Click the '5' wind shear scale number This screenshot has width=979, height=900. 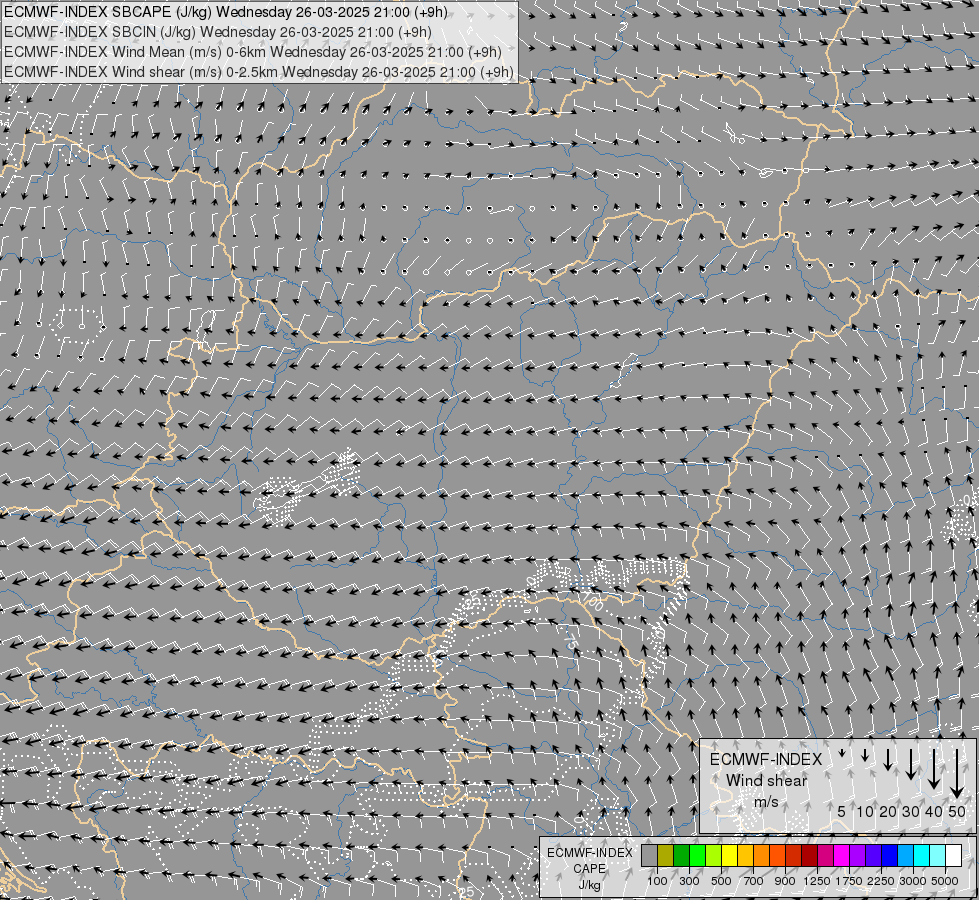[842, 811]
